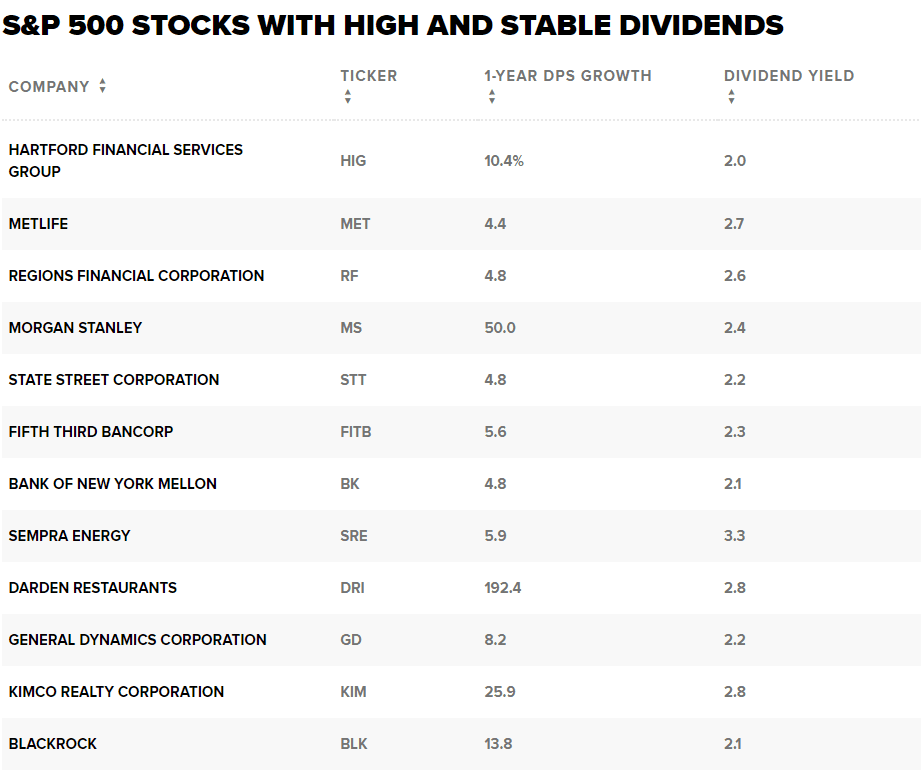This screenshot has height=771, width=921.
Task: Click the SRE ticker symbol
Action: click(354, 536)
